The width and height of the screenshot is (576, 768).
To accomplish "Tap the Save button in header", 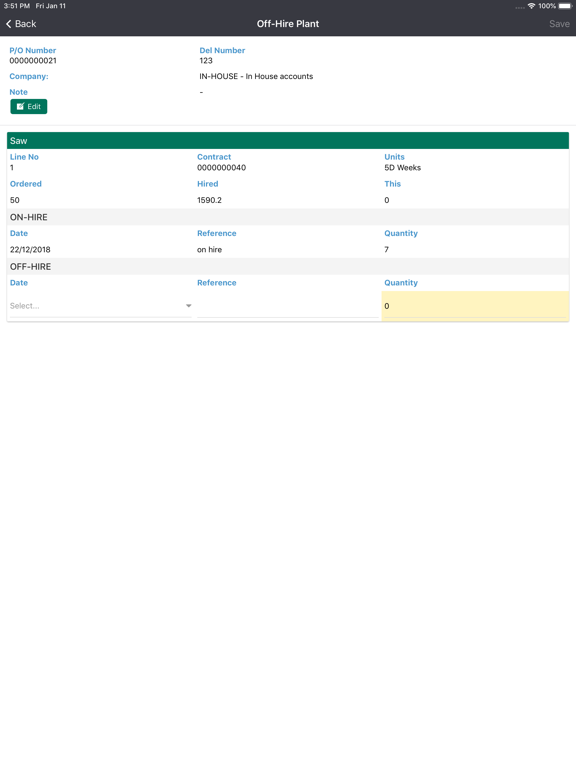I will pyautogui.click(x=559, y=24).
